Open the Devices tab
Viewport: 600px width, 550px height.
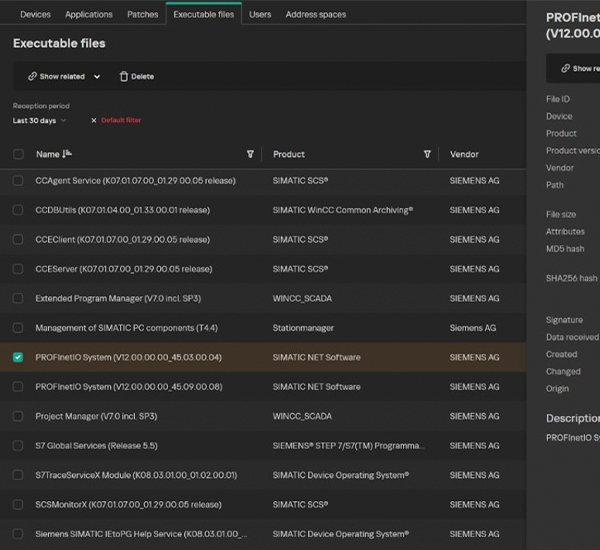tap(35, 15)
